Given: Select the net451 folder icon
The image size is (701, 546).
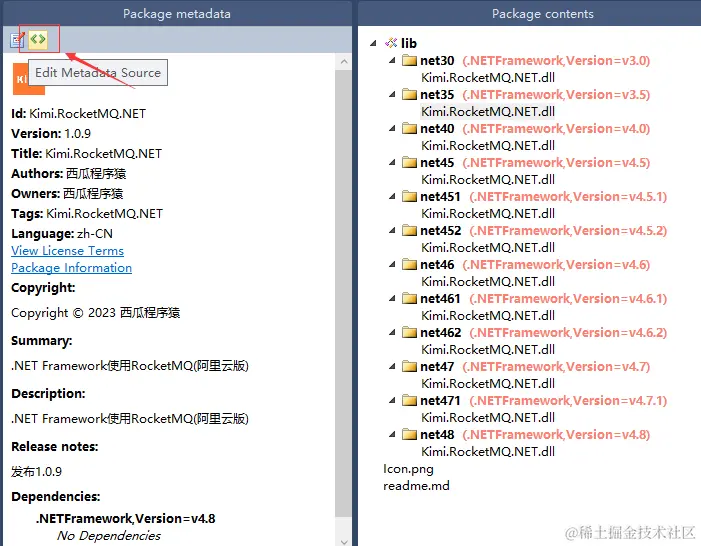Looking at the screenshot, I should (409, 196).
